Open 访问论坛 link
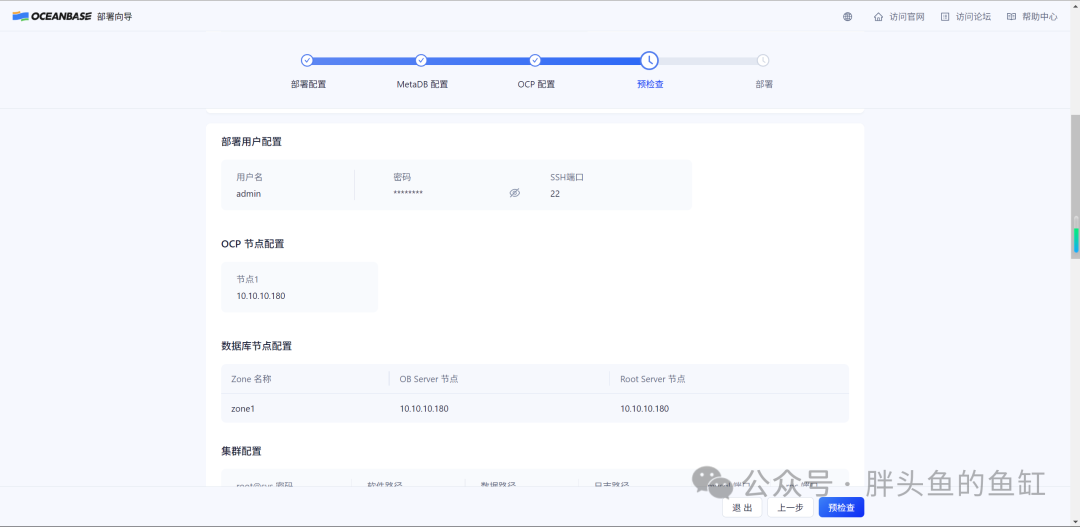The width and height of the screenshot is (1080, 527). click(x=973, y=17)
